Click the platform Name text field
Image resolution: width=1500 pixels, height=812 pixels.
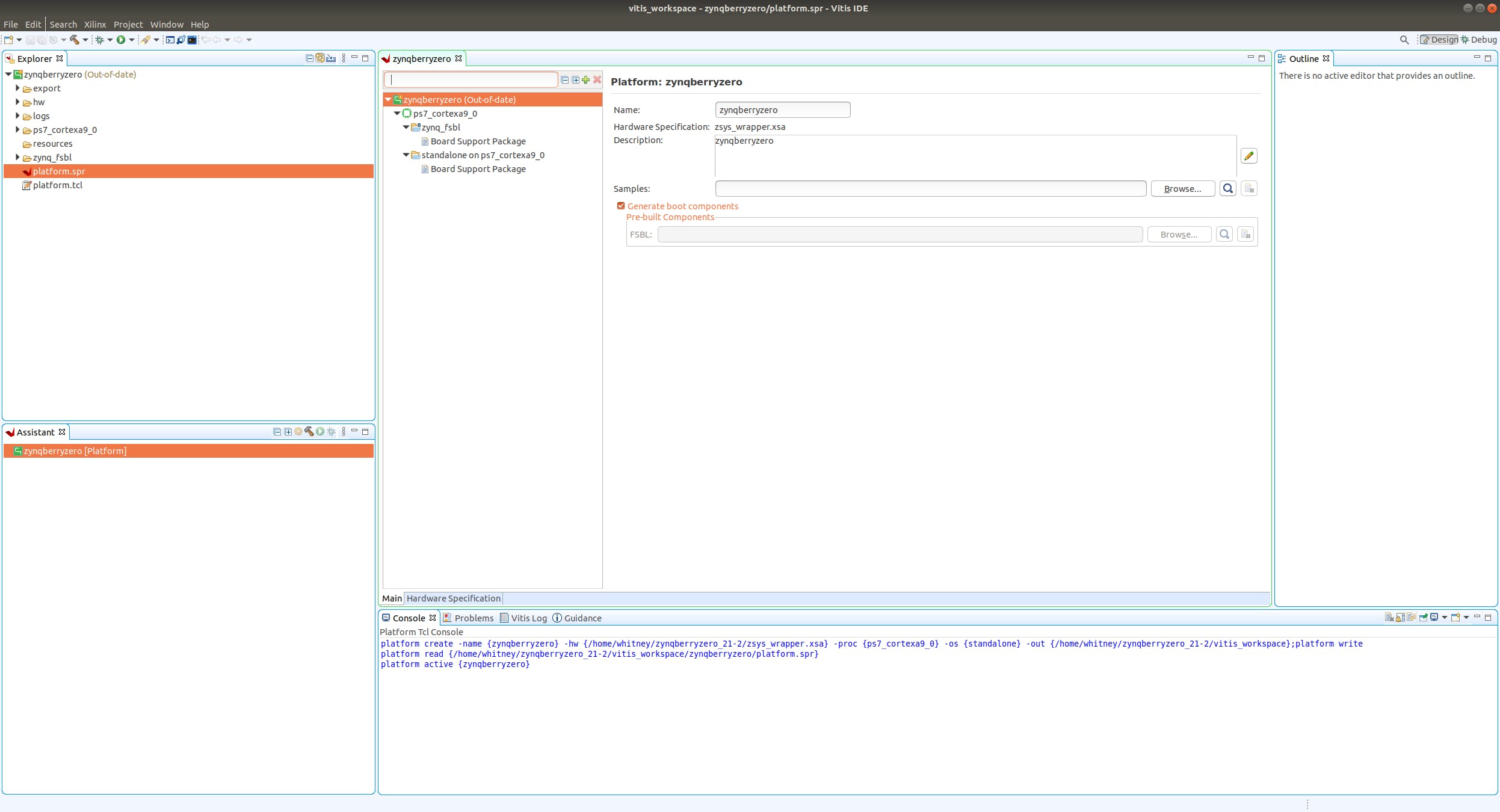tap(782, 109)
